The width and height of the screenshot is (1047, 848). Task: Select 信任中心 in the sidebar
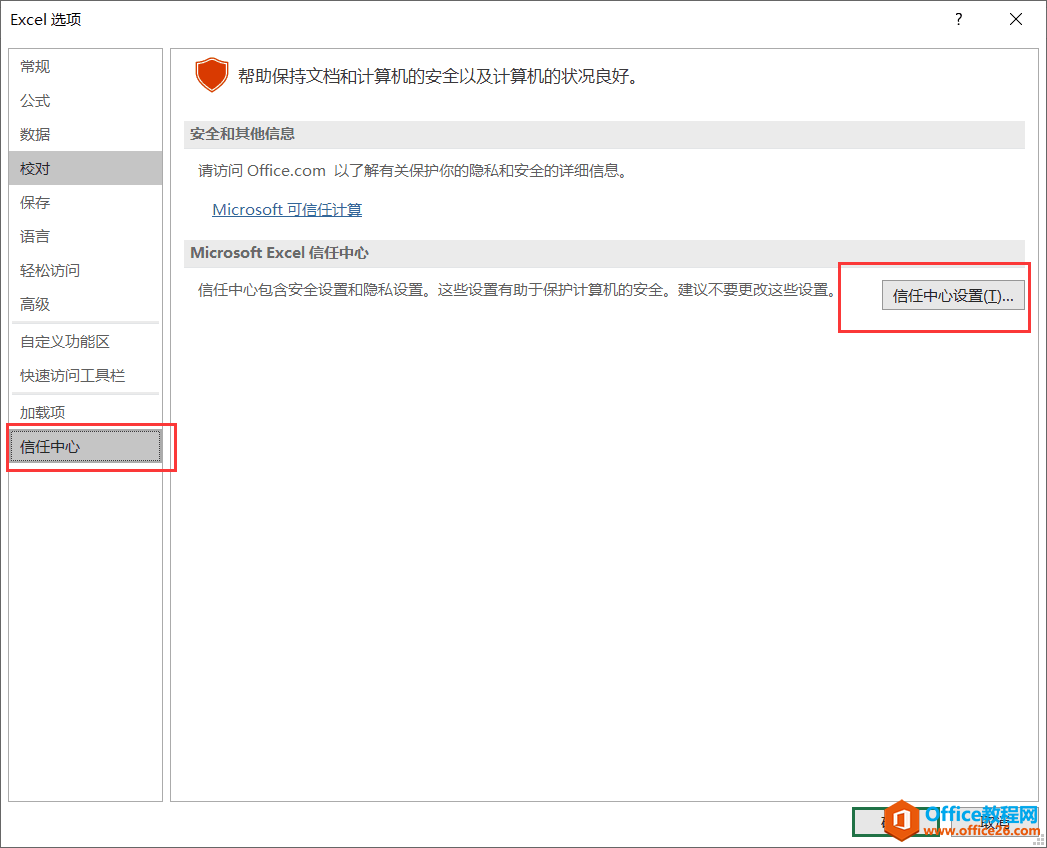coord(85,447)
